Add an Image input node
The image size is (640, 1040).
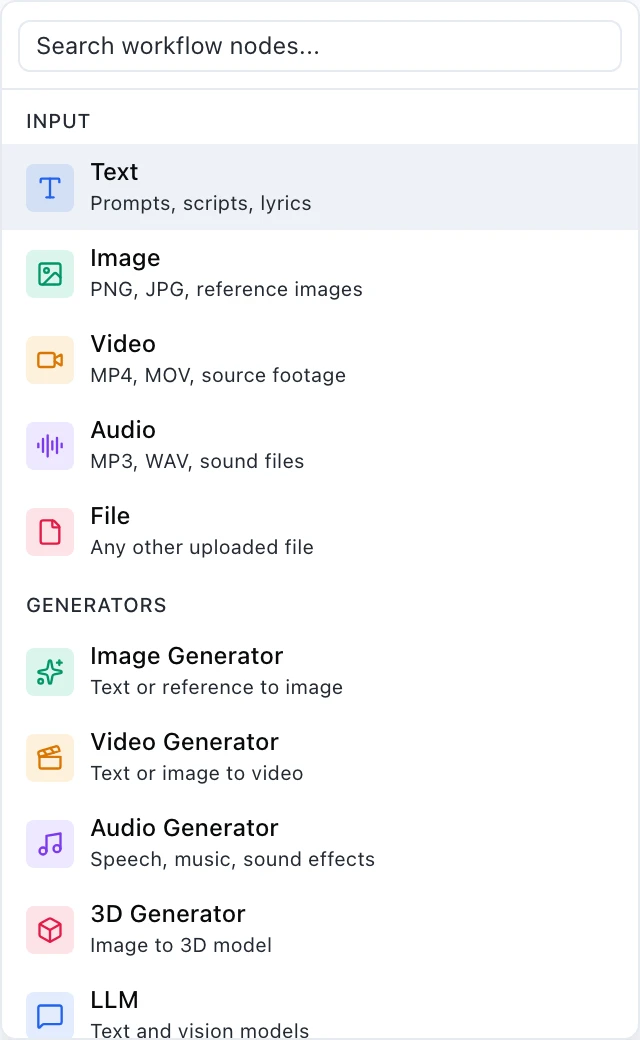[320, 273]
